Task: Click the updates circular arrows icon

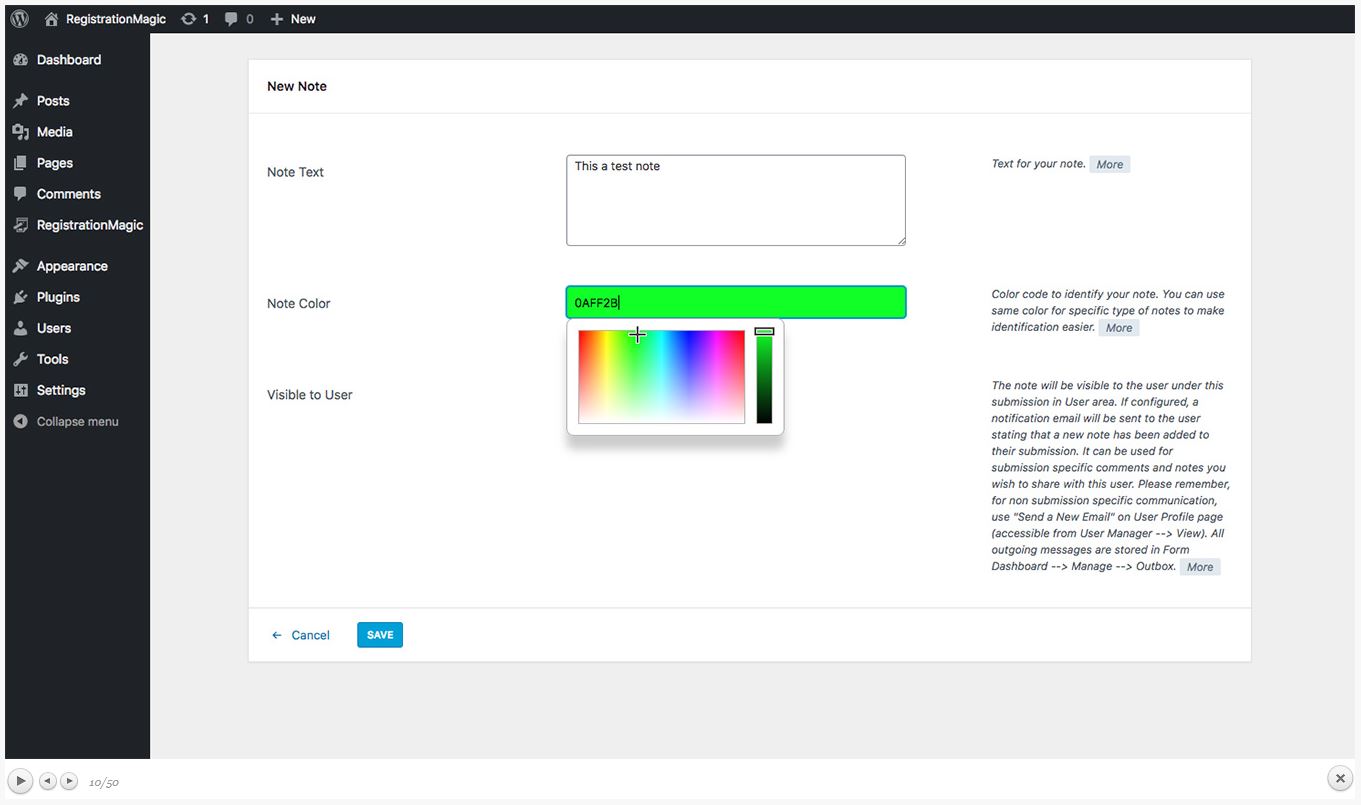Action: point(188,19)
